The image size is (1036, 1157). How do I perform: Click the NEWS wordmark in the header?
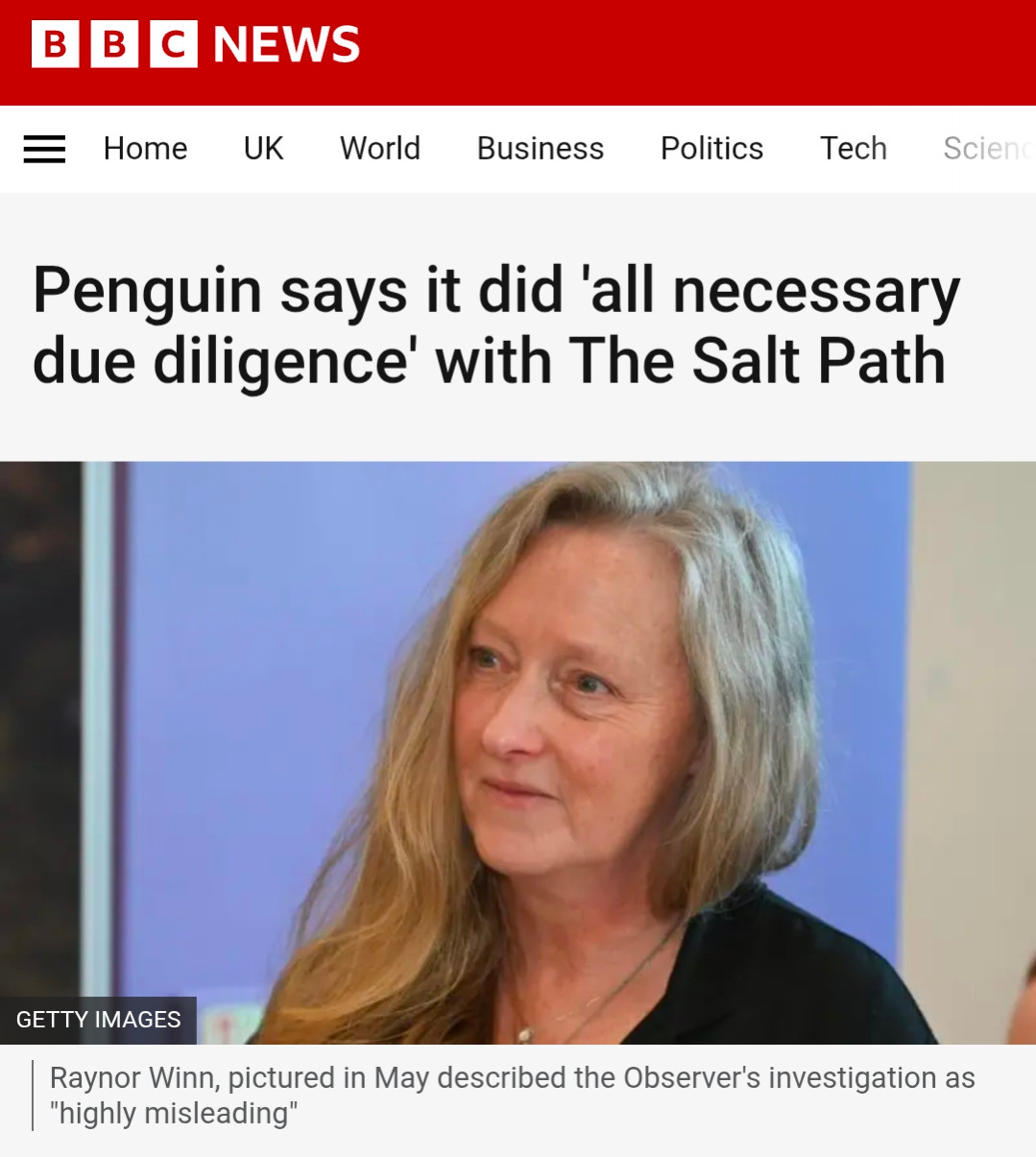click(286, 44)
